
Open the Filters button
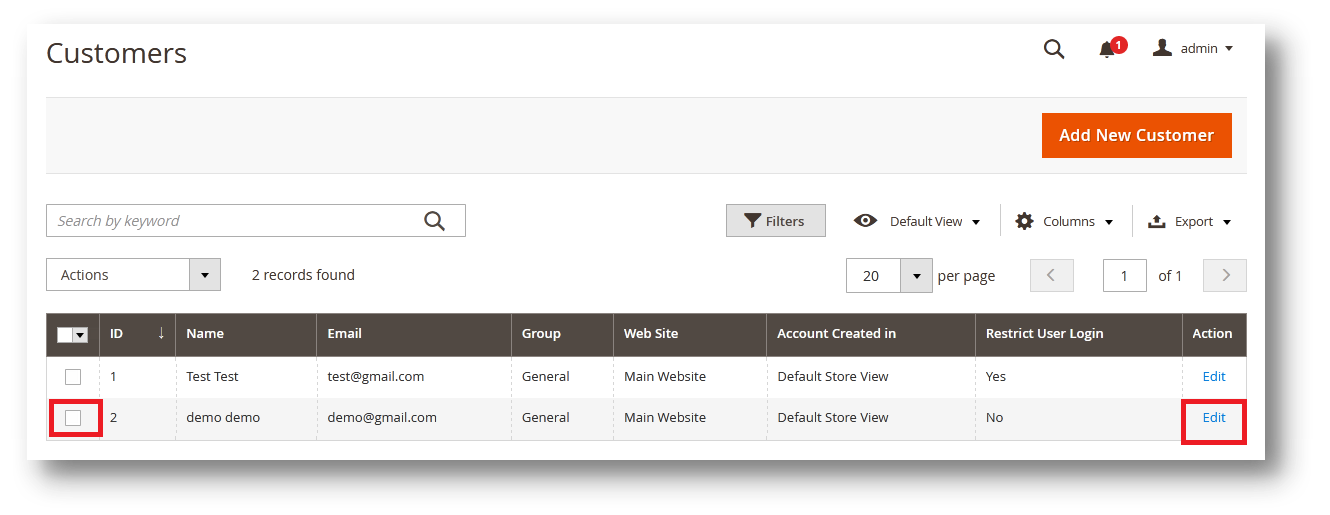pos(776,221)
